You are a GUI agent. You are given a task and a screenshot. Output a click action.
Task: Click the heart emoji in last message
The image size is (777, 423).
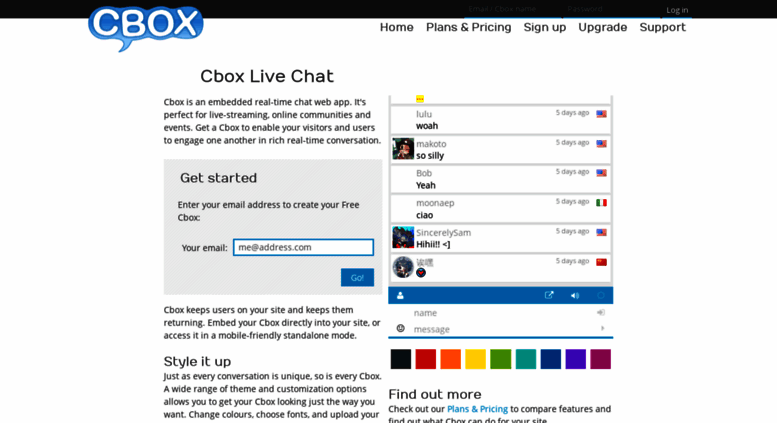[421, 272]
